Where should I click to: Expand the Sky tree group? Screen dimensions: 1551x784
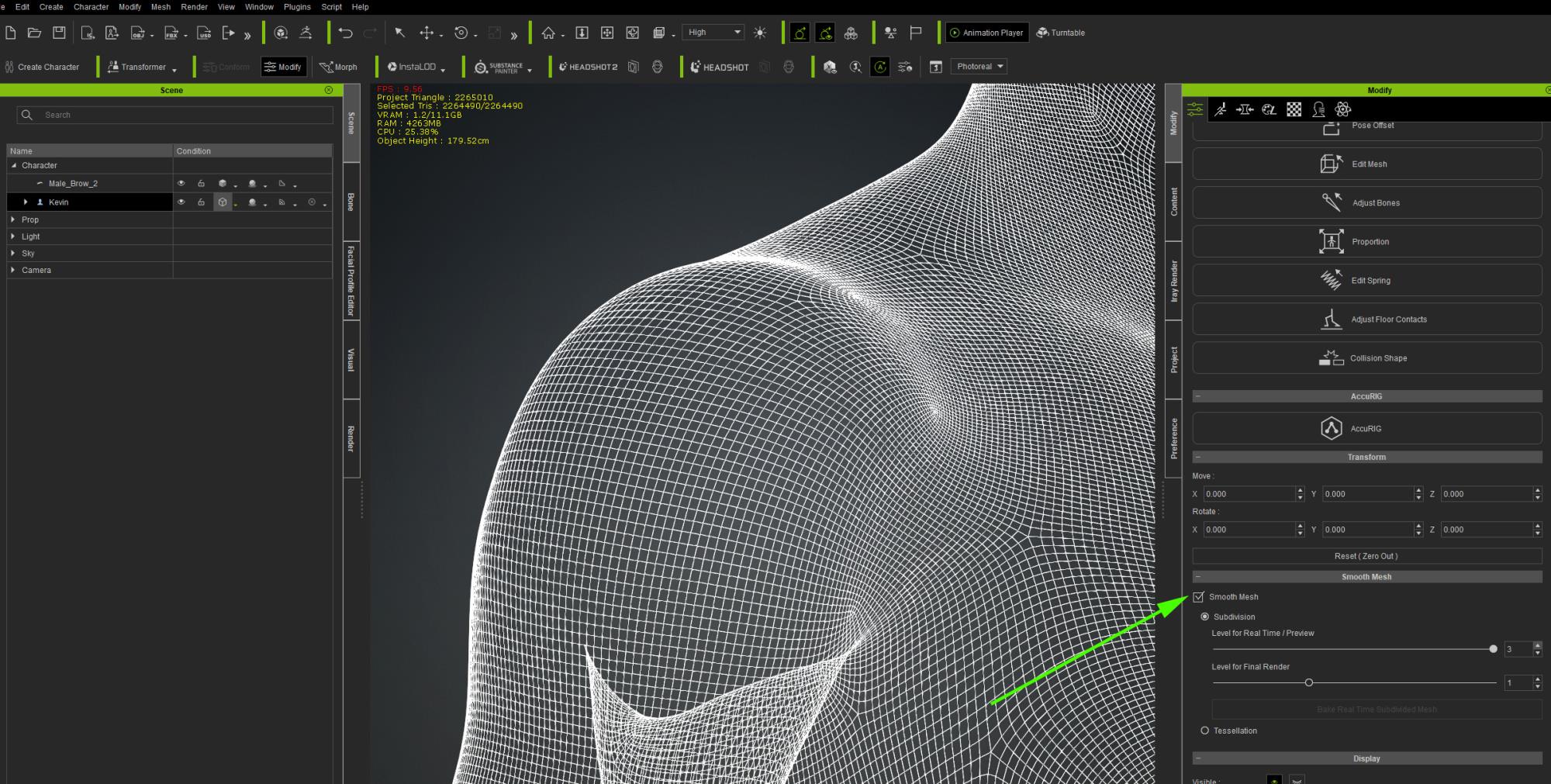[x=13, y=254]
